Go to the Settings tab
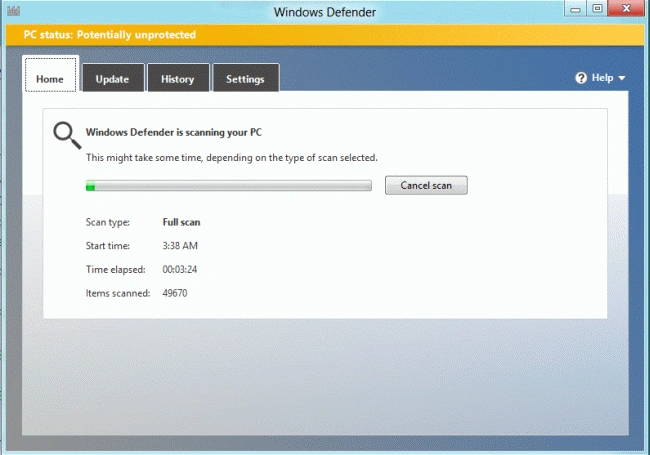 (x=245, y=77)
